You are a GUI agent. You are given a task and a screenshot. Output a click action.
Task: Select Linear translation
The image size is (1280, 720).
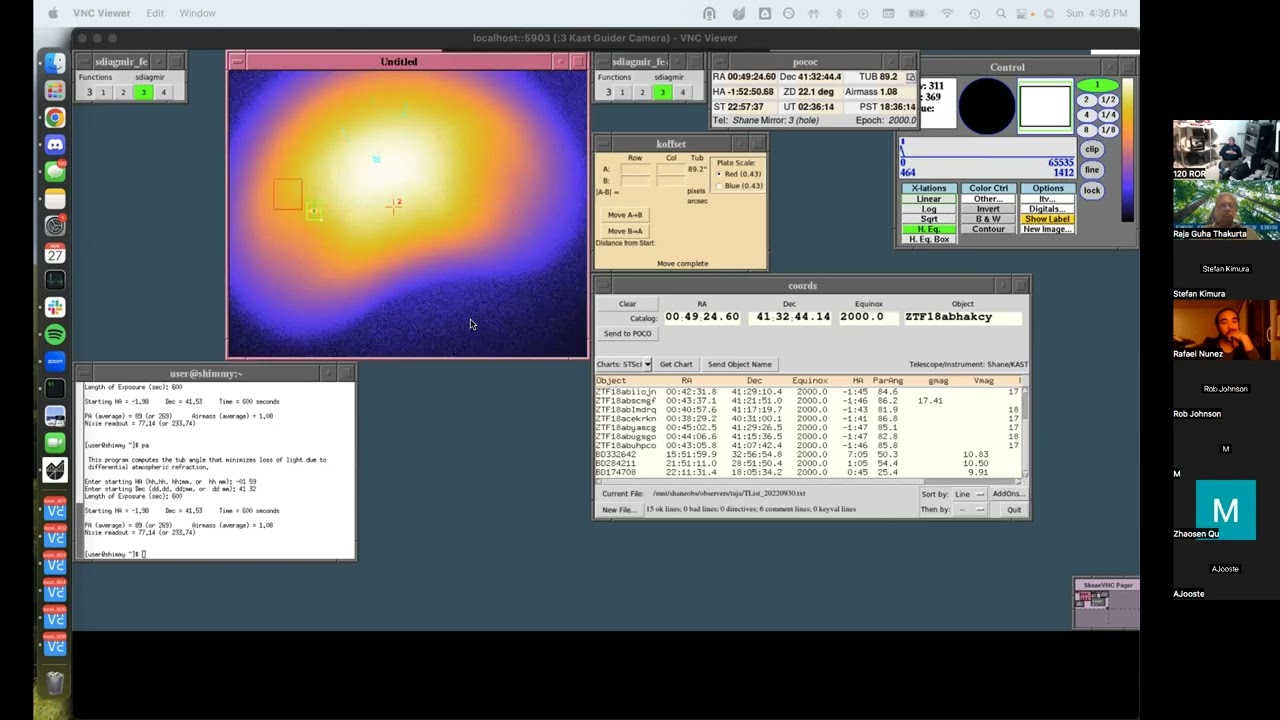pyautogui.click(x=929, y=199)
